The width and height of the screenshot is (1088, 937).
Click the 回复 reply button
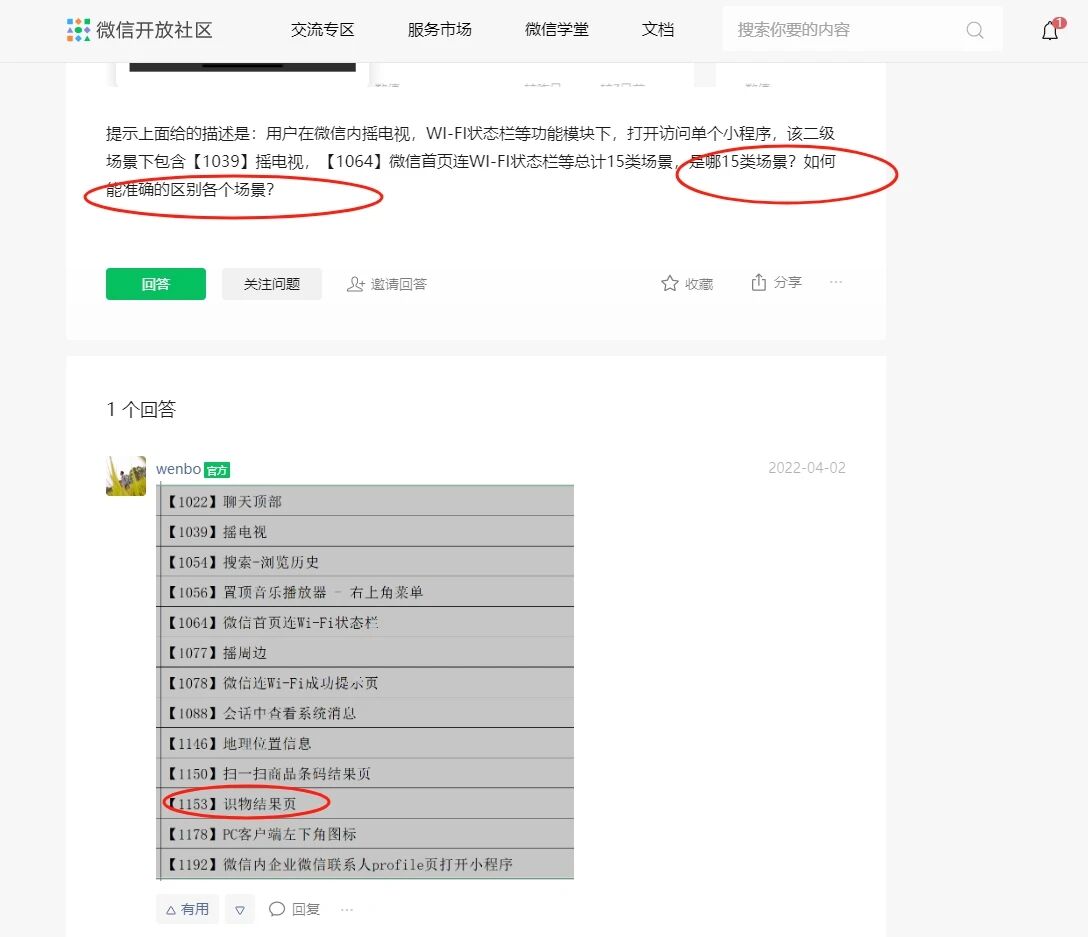tap(294, 909)
